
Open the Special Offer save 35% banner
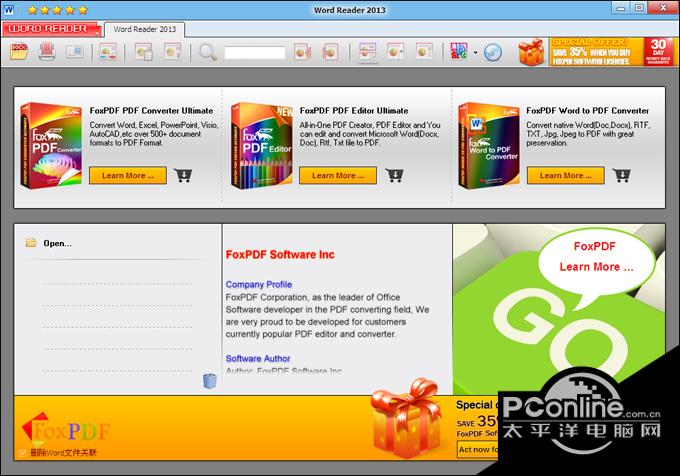[596, 52]
